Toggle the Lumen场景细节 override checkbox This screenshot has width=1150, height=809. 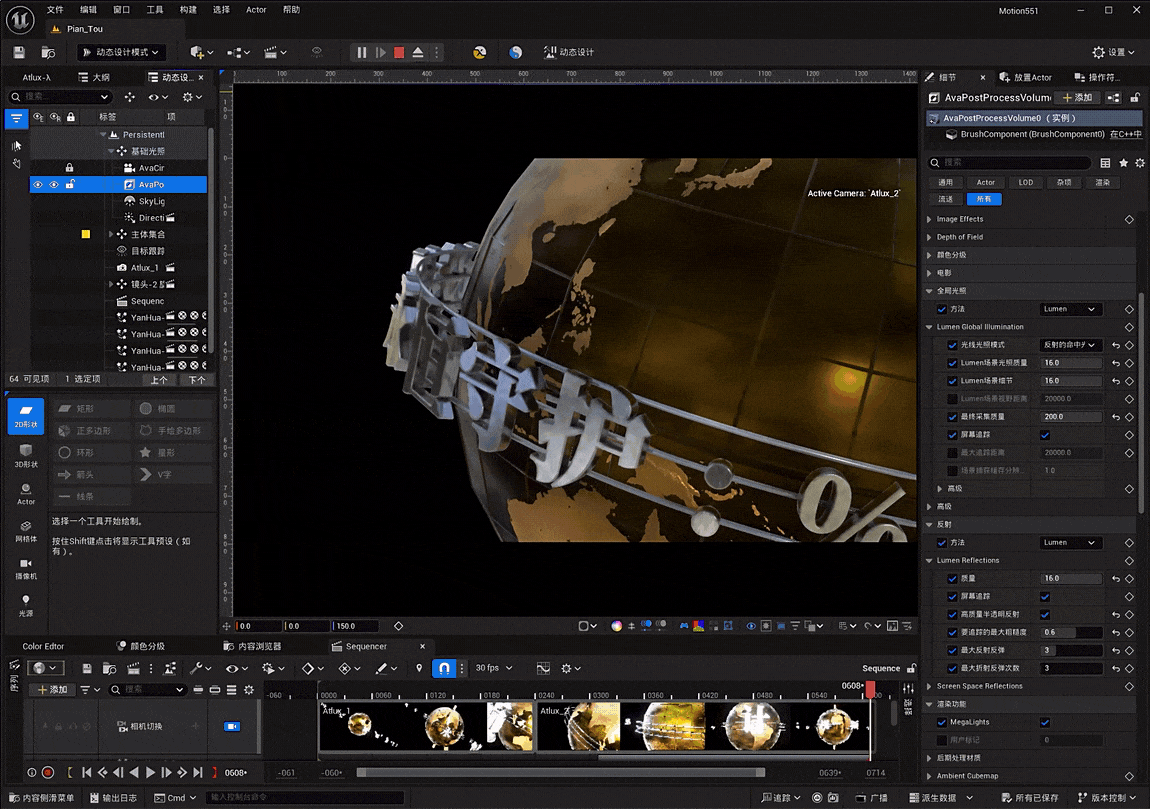pos(952,381)
